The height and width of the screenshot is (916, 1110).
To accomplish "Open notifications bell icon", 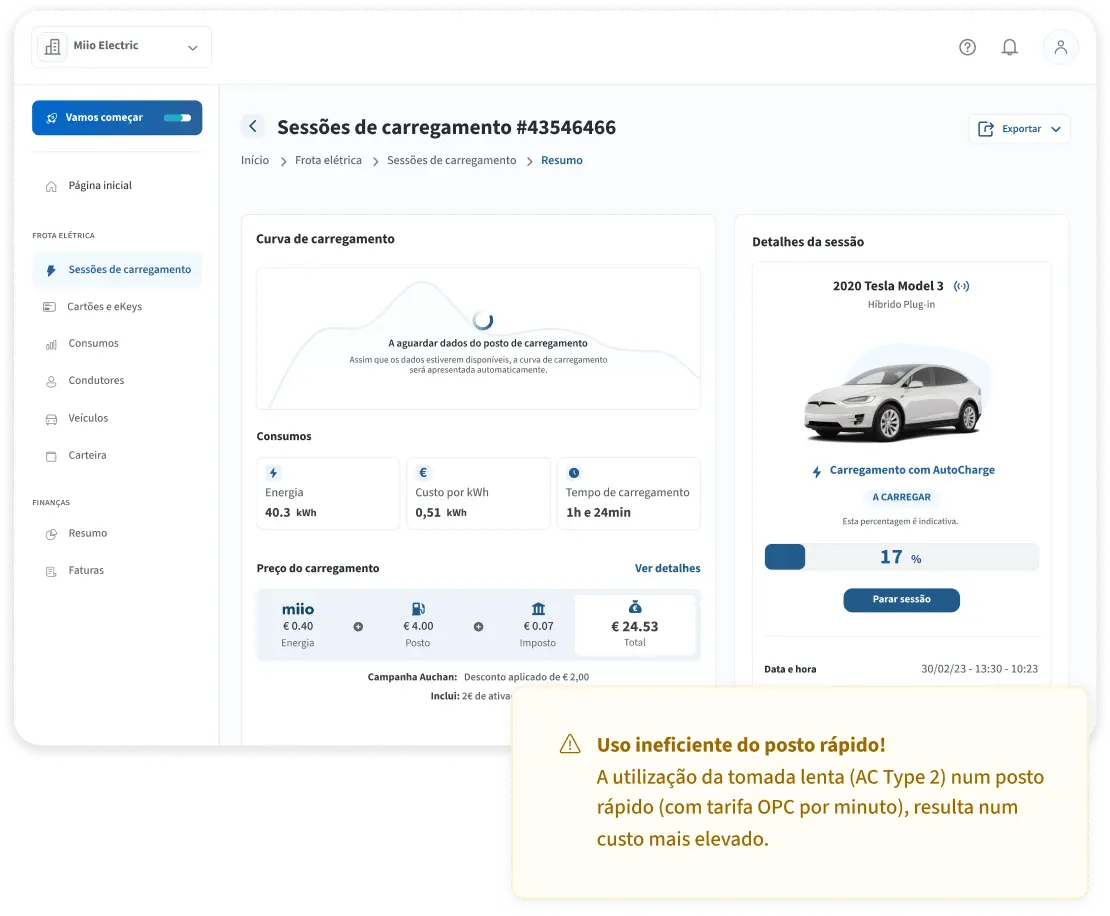I will coord(1010,47).
